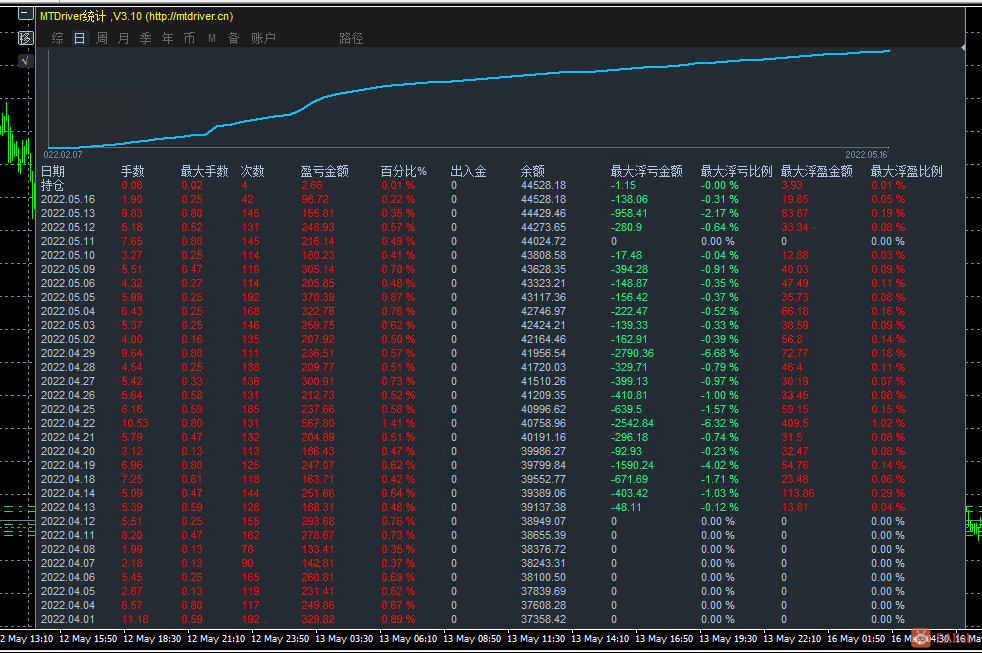Switch to the 年 yearly tab
Viewport: 982px width, 653px height.
click(167, 38)
